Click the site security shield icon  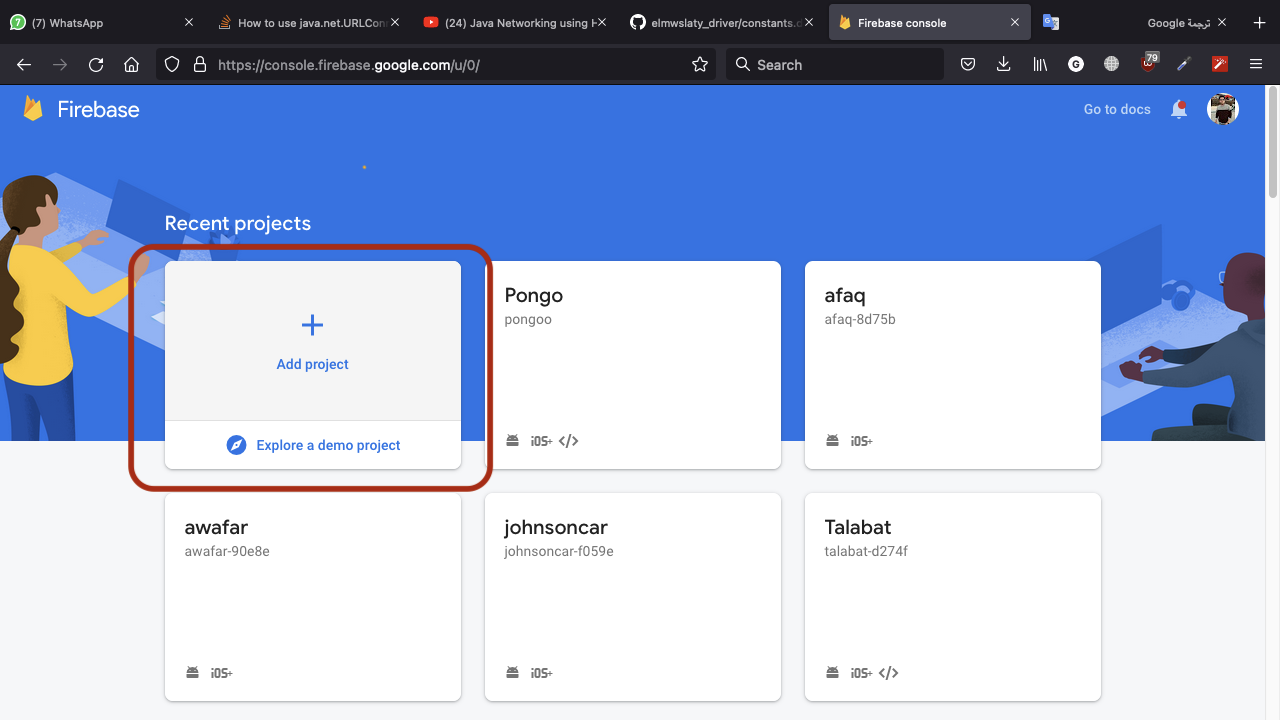coord(172,64)
